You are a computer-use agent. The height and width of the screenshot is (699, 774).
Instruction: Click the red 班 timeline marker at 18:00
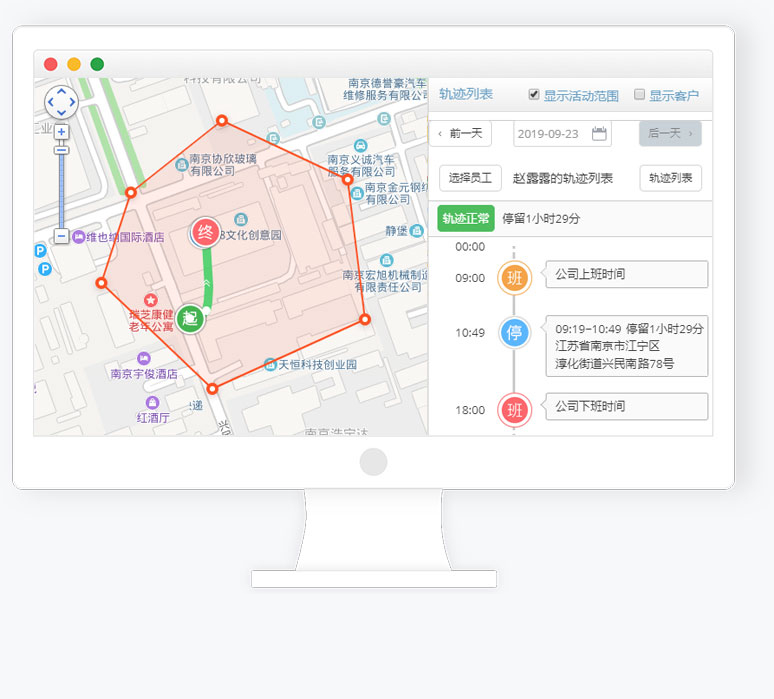coord(514,410)
